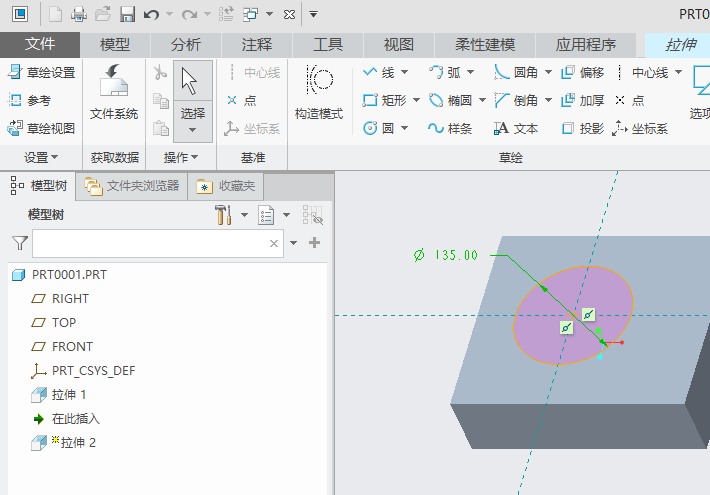Screen dimensions: 710x495
Task: Click the 草绘视图 sketch view icon
Action: click(42, 128)
